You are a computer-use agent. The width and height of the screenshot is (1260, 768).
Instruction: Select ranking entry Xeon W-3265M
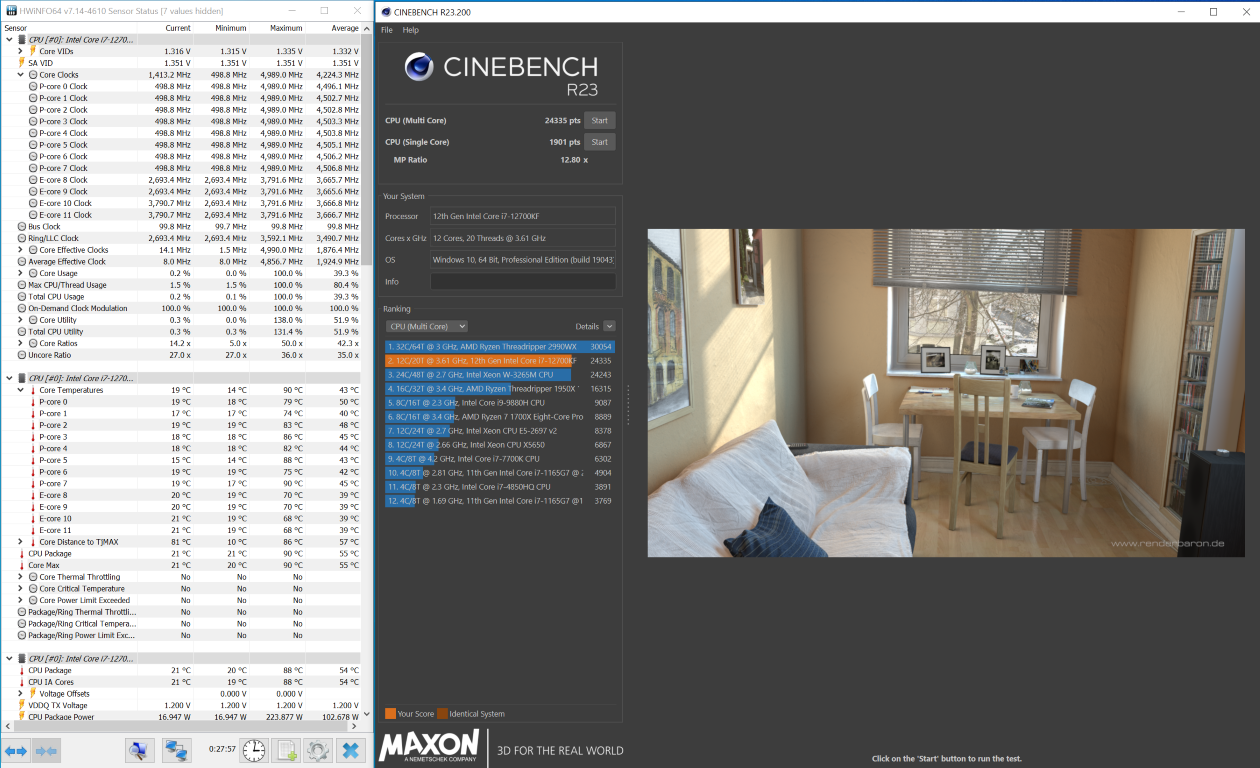point(500,375)
